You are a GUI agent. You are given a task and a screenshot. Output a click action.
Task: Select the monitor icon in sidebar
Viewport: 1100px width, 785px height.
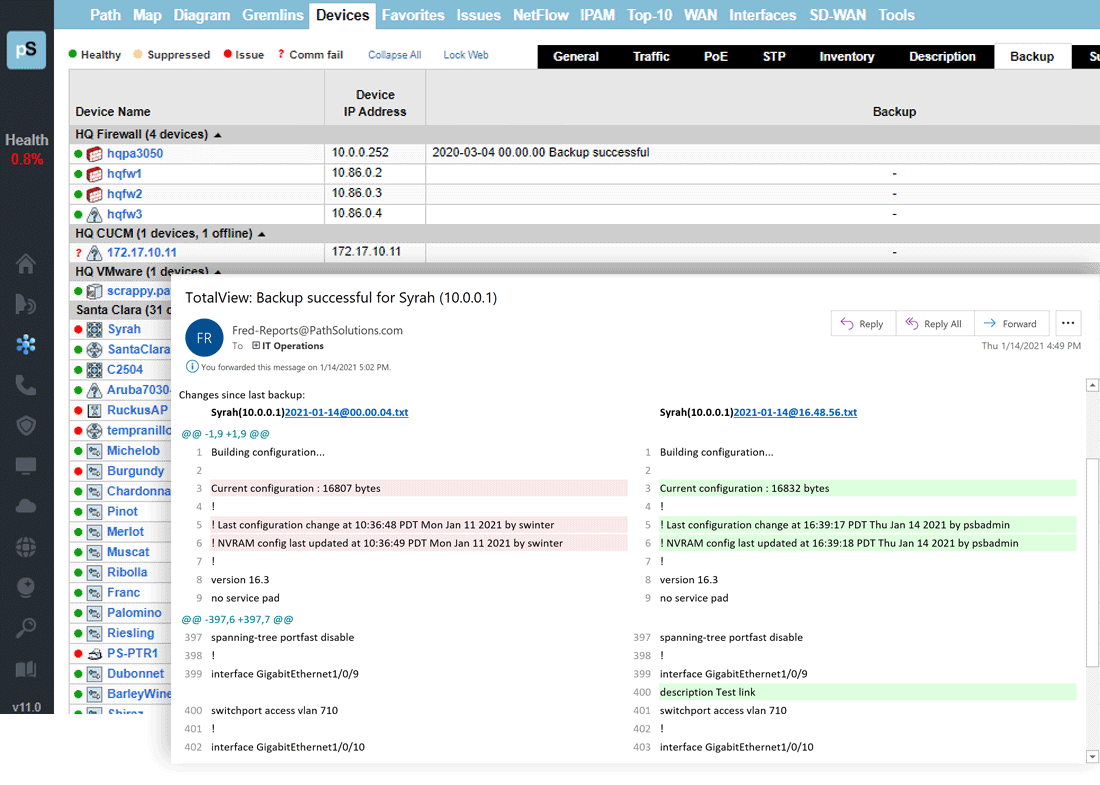click(26, 466)
